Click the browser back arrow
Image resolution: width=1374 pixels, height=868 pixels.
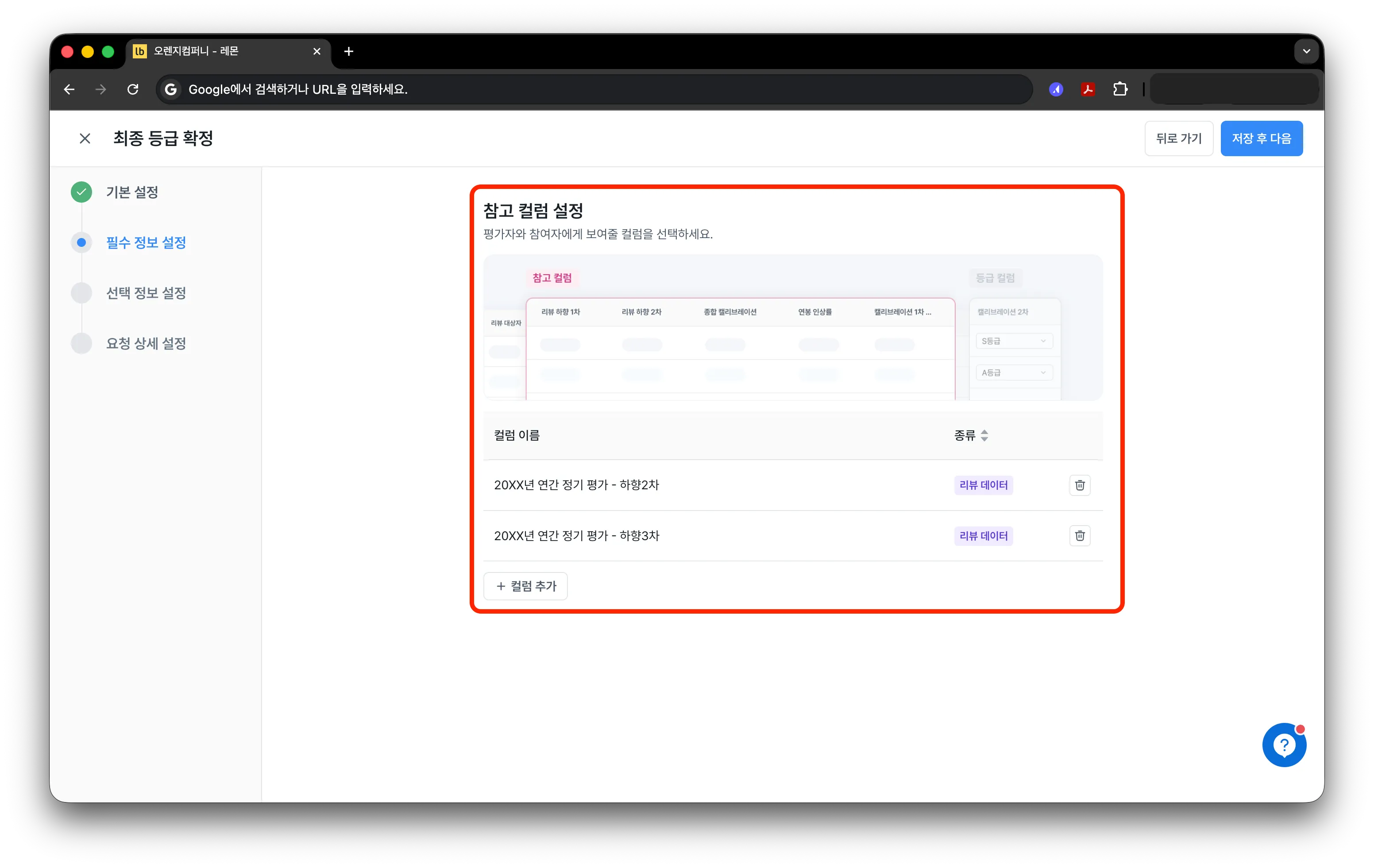click(x=69, y=89)
